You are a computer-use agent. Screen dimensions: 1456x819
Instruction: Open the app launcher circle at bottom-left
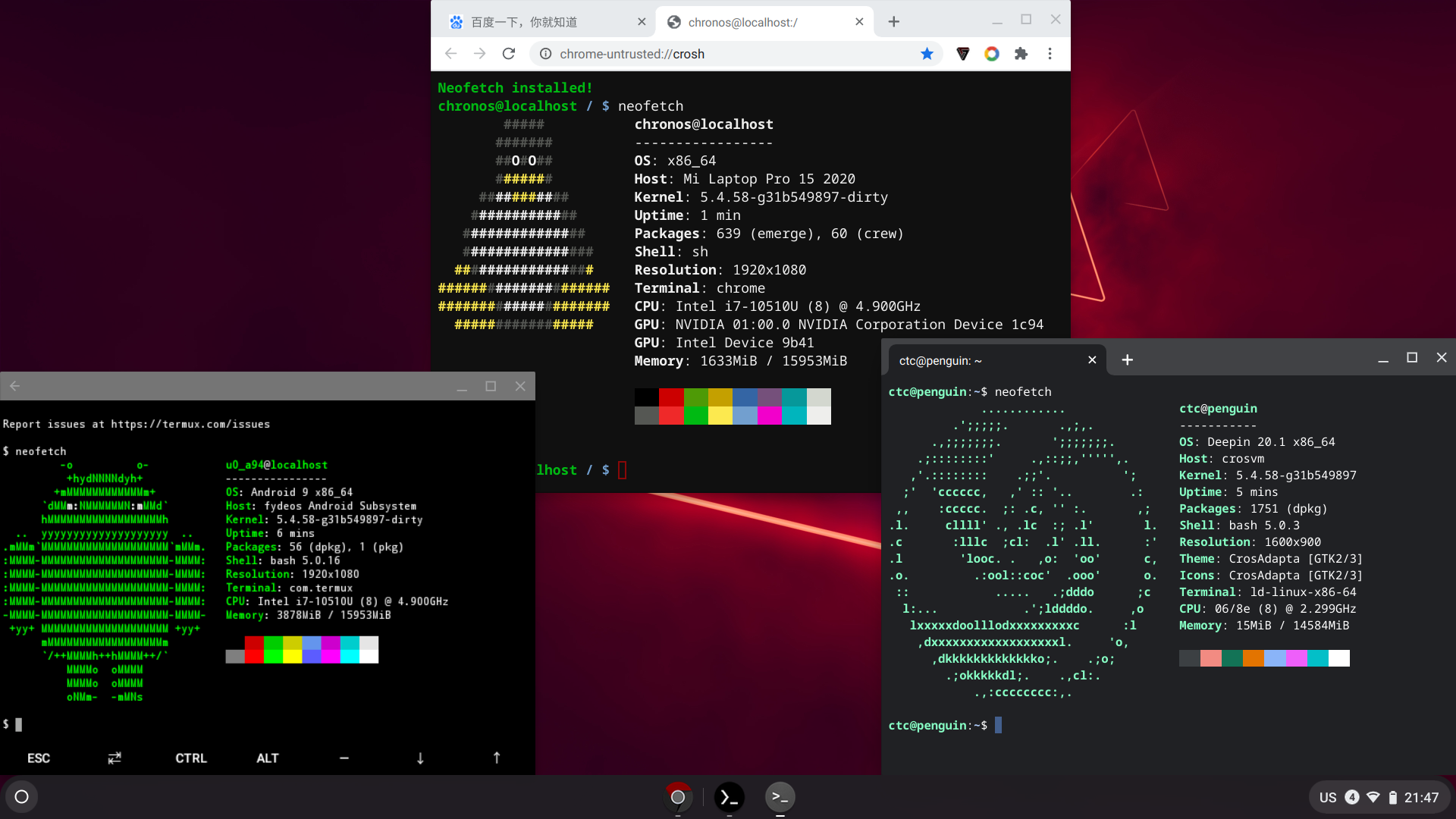(21, 796)
